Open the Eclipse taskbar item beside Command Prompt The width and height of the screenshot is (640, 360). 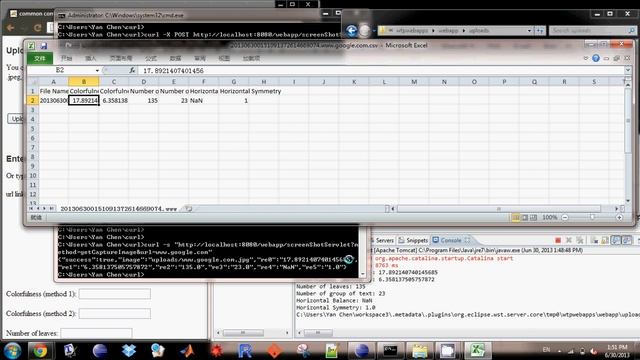pos(362,351)
